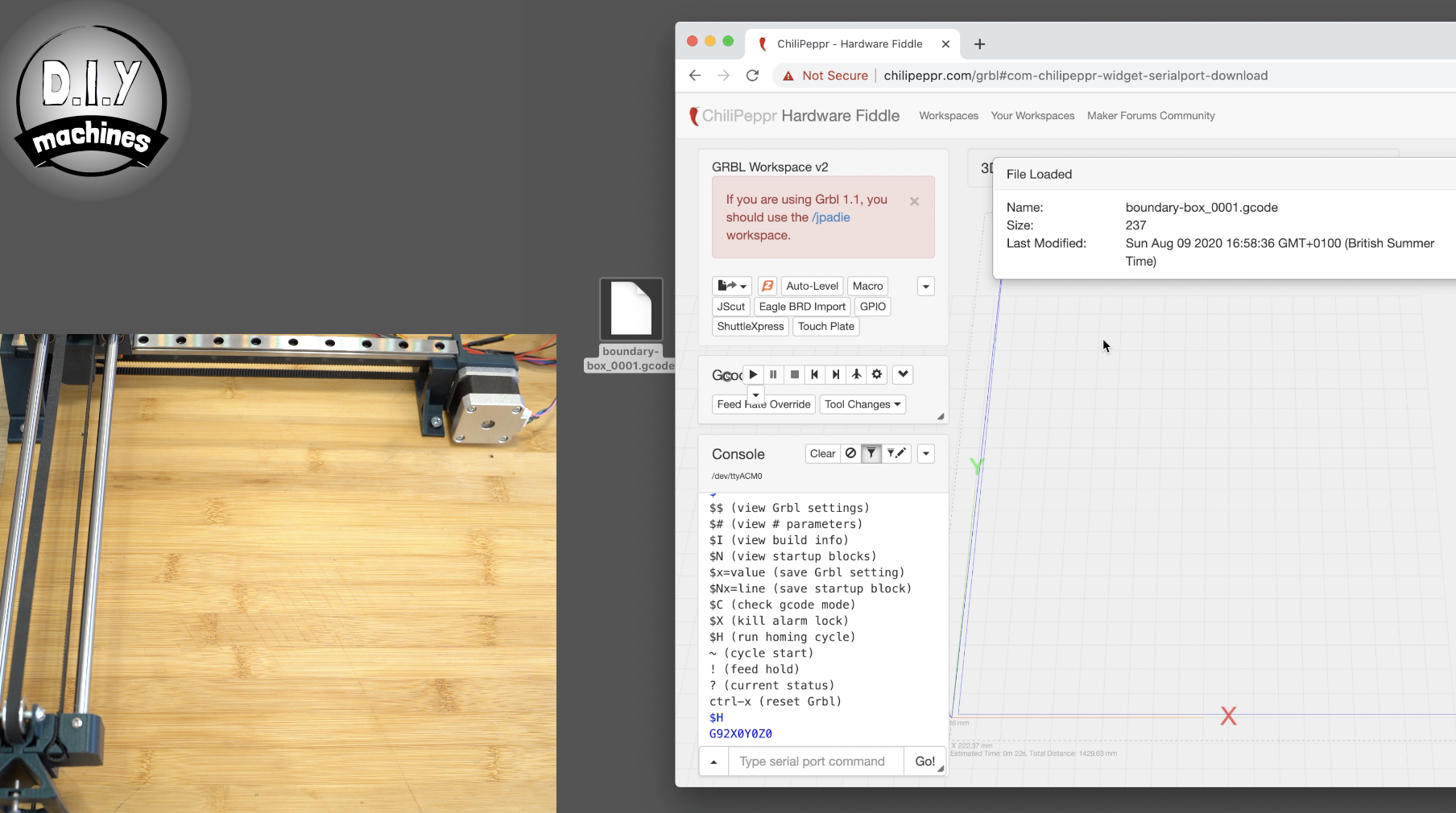Click the orange Zipwhip icon button

767,286
